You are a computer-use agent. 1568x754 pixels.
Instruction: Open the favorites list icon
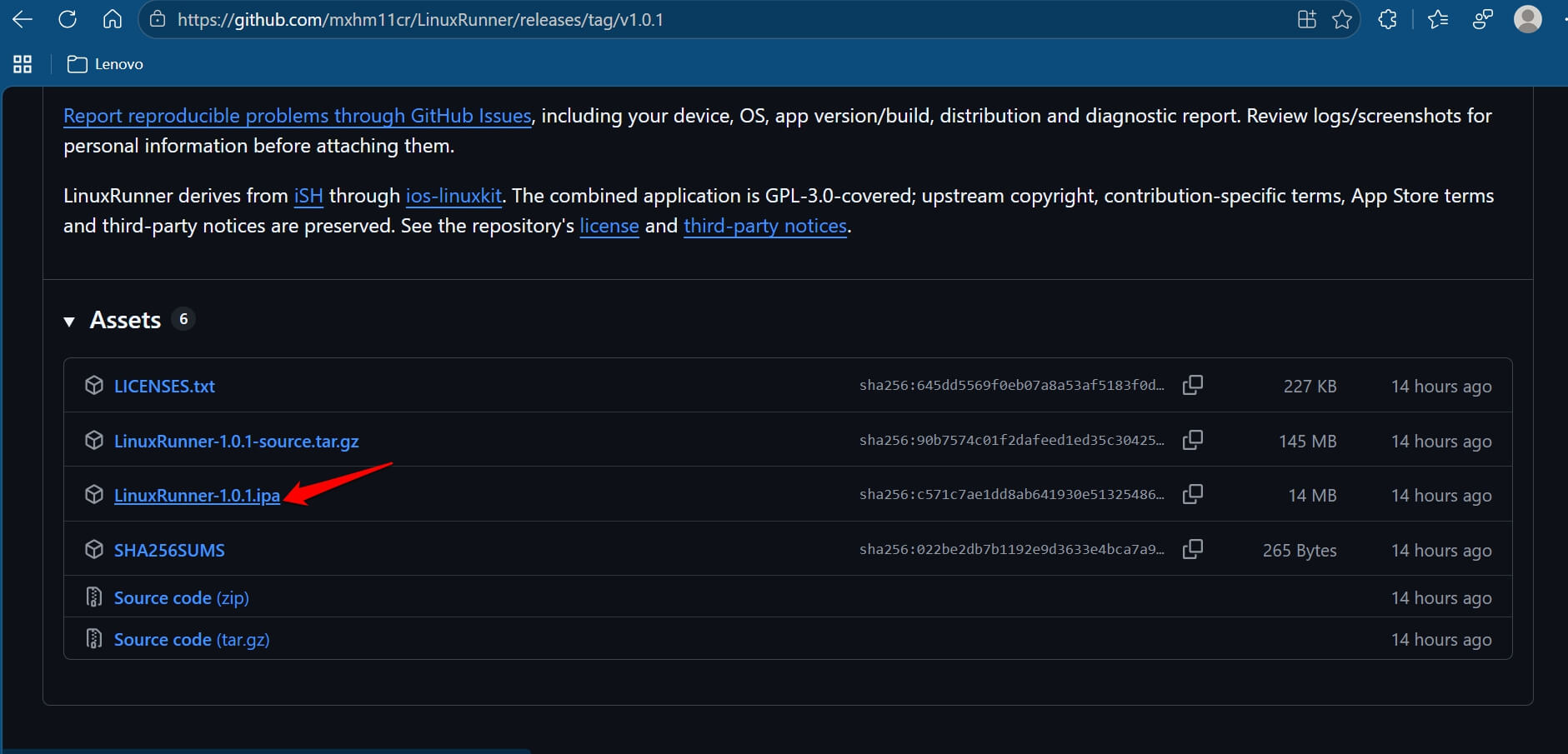[1438, 19]
